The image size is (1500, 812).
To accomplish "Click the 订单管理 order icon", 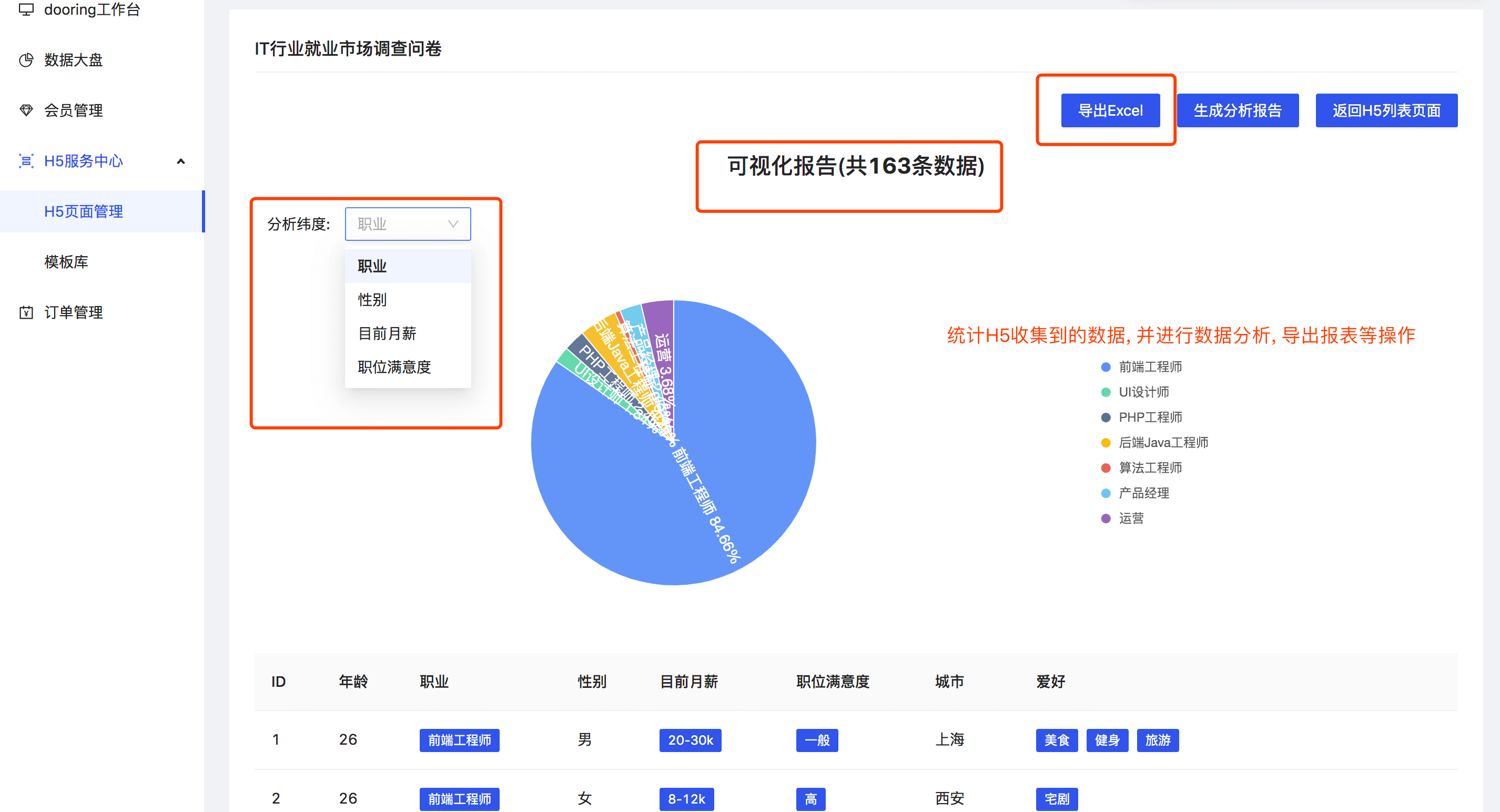I will 26,312.
